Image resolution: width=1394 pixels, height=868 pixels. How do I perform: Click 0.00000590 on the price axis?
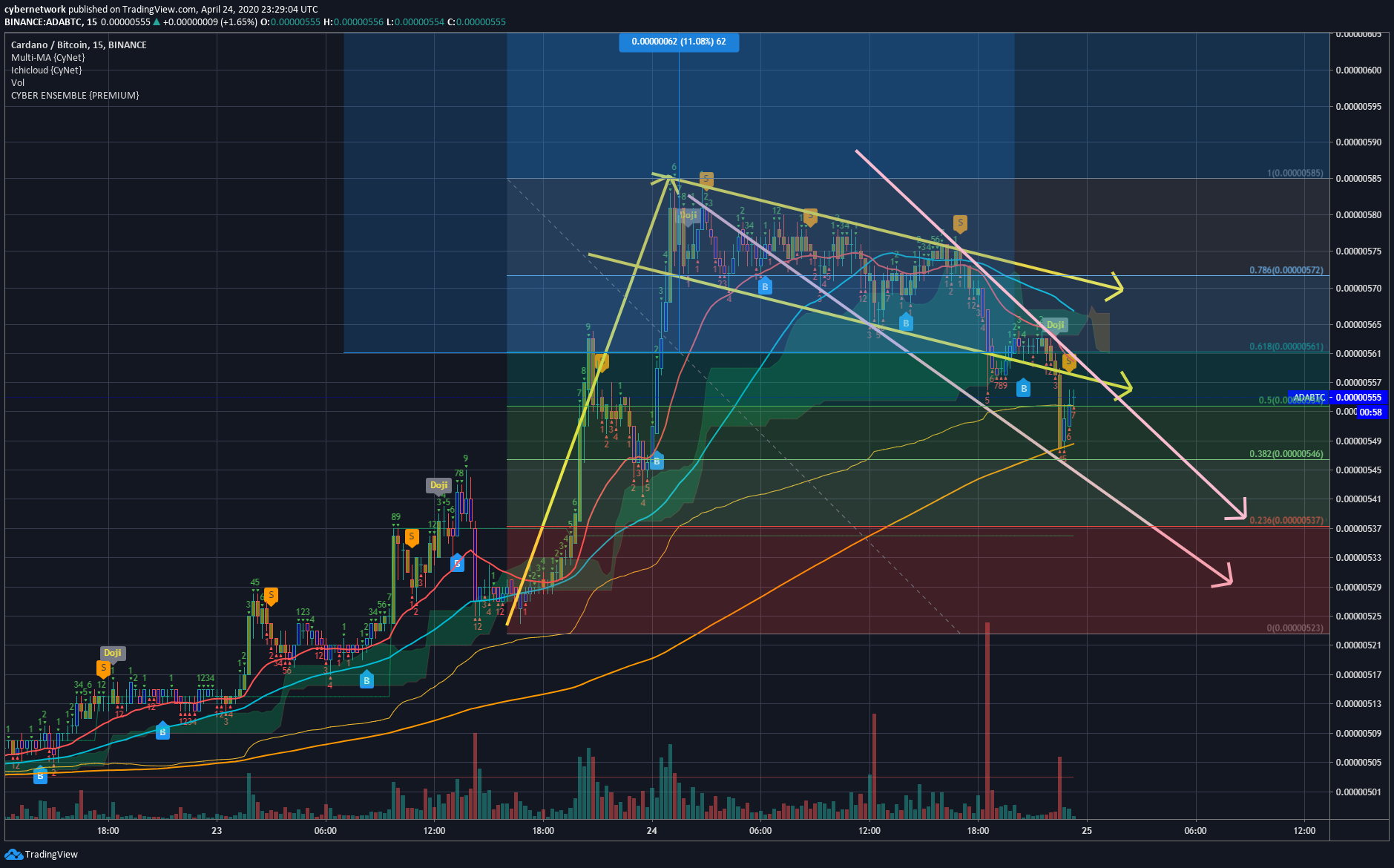[x=1358, y=142]
